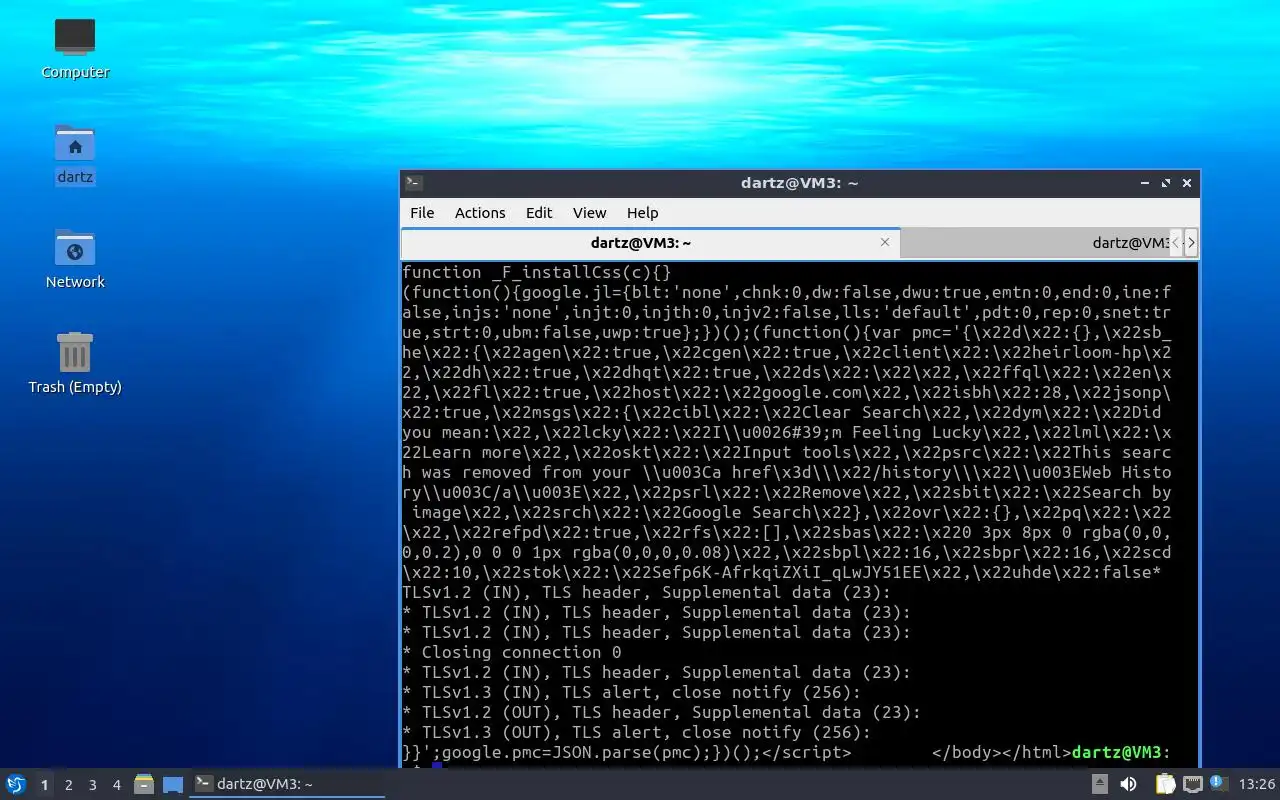1280x800 pixels.
Task: Click the 'function _F_installCss(c){}' line
Action: (x=536, y=272)
